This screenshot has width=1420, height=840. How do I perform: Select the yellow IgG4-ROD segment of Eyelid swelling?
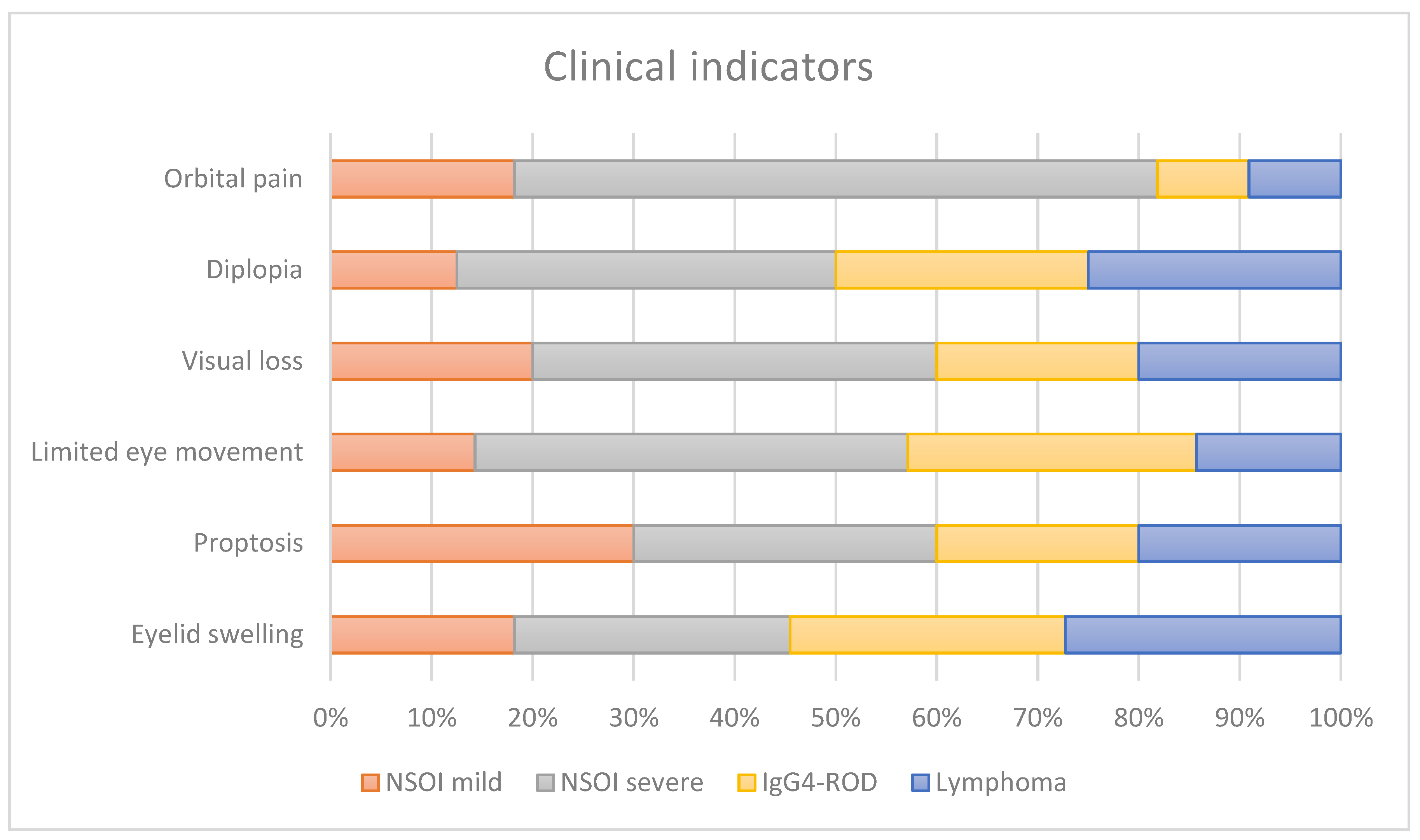click(x=926, y=634)
